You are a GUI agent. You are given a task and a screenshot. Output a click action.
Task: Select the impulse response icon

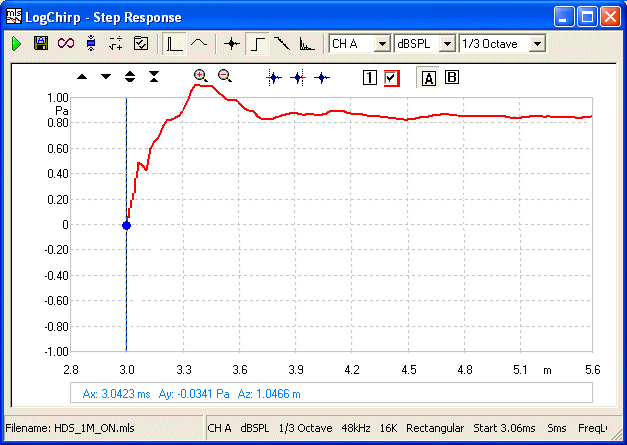[x=232, y=44]
